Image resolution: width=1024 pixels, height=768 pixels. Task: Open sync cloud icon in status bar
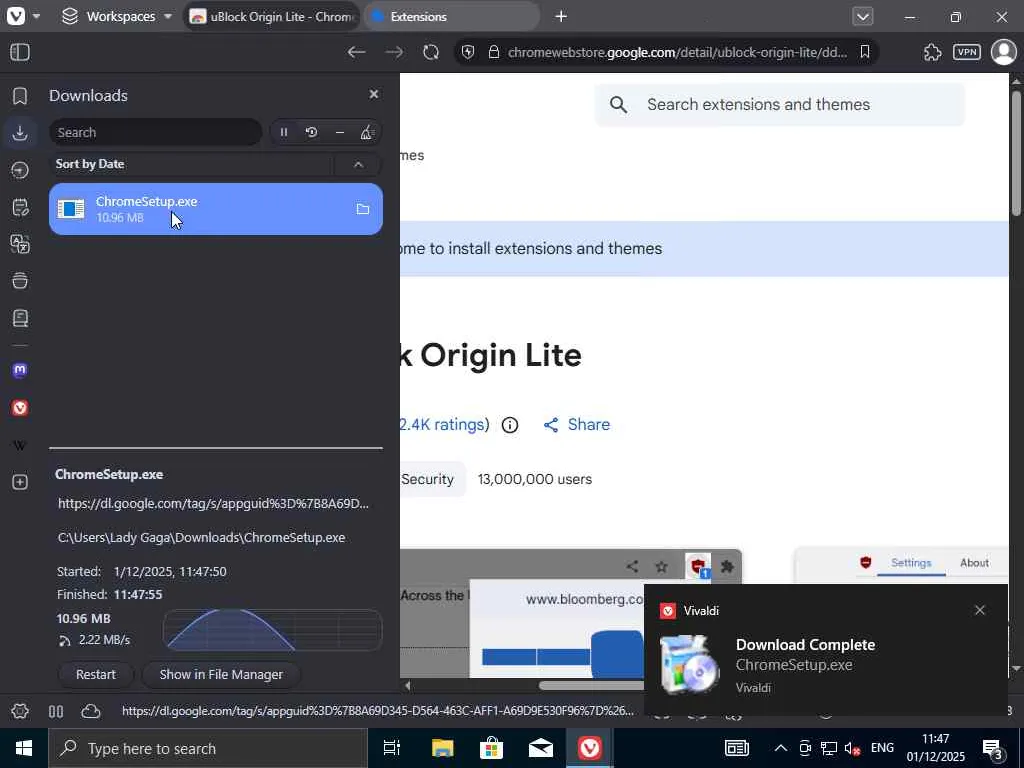pos(91,711)
